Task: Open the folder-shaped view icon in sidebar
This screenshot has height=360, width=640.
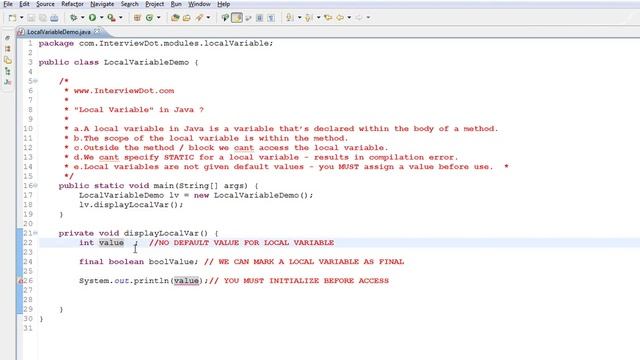Action: click(x=7, y=60)
